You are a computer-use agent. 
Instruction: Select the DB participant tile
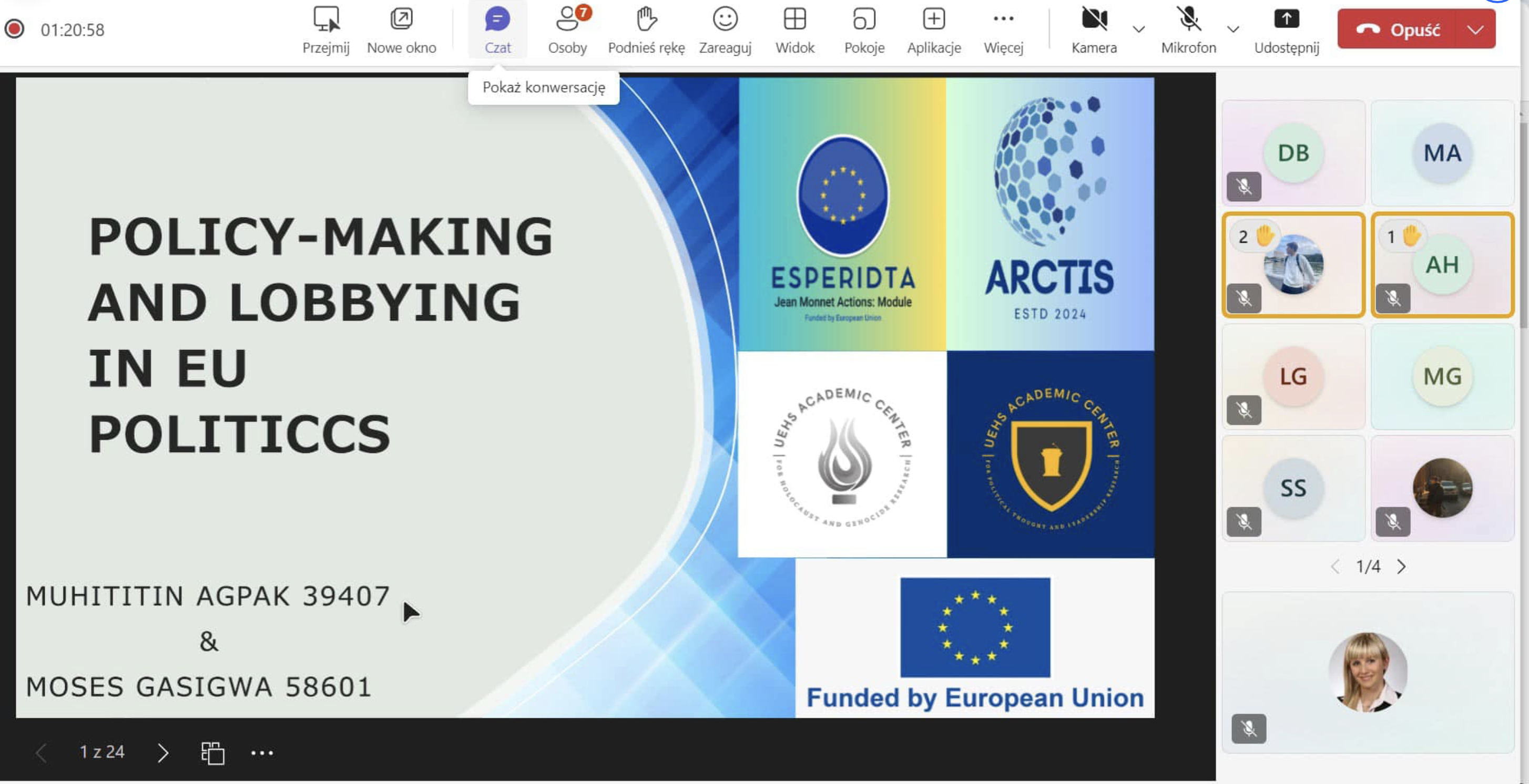(1293, 153)
